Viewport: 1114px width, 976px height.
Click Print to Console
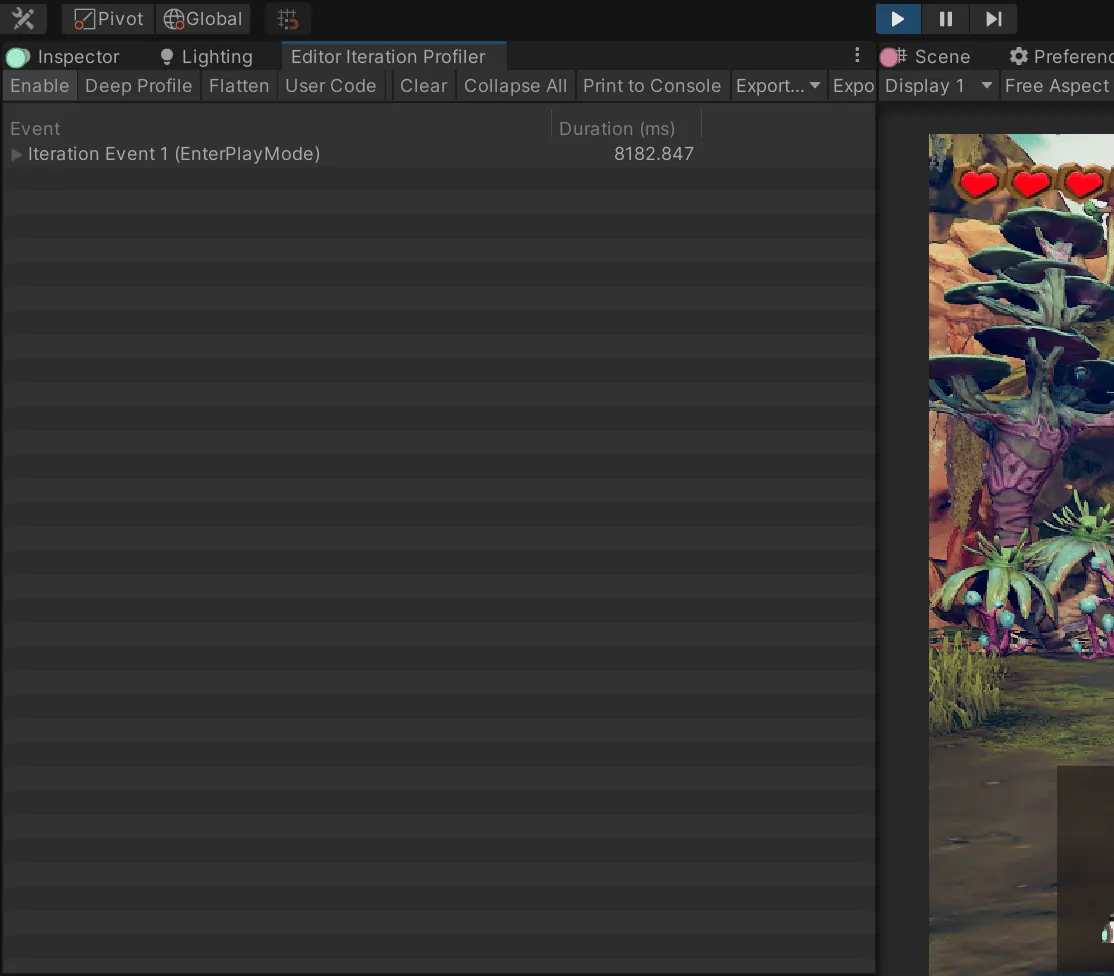pos(652,86)
